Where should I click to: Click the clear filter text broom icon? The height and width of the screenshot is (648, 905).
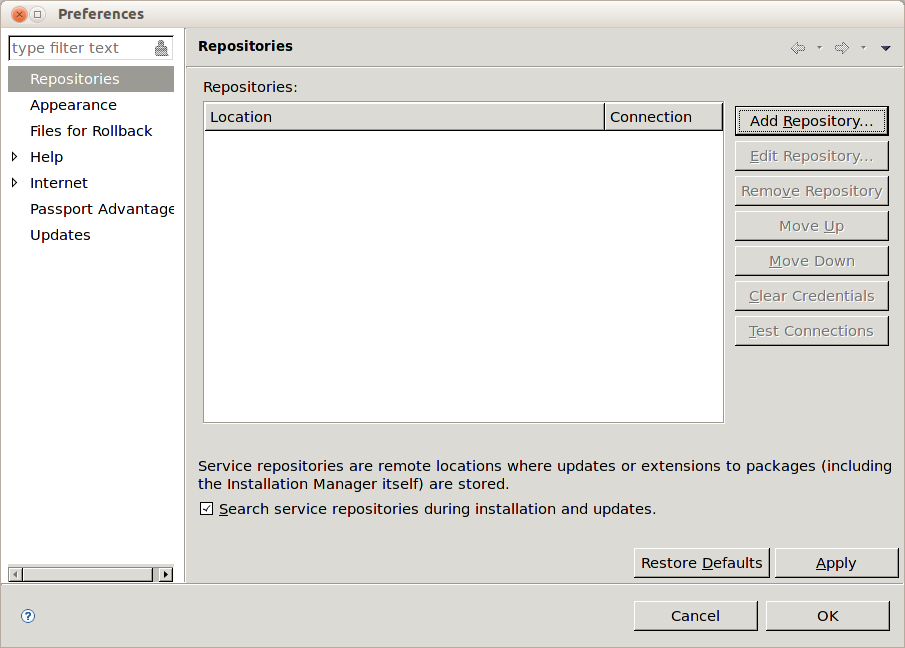(x=162, y=48)
